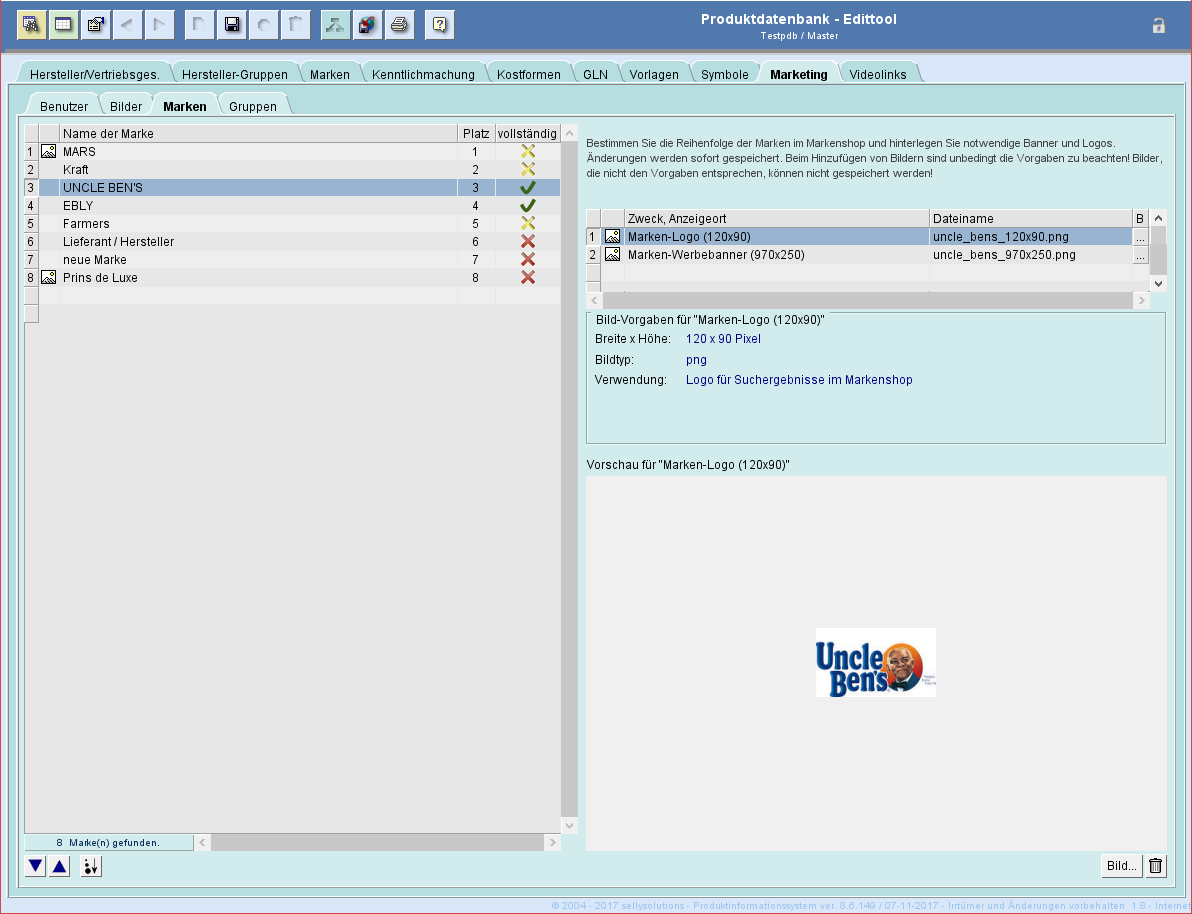Click the image icon next to MARS
The image size is (1192, 914).
click(49, 151)
